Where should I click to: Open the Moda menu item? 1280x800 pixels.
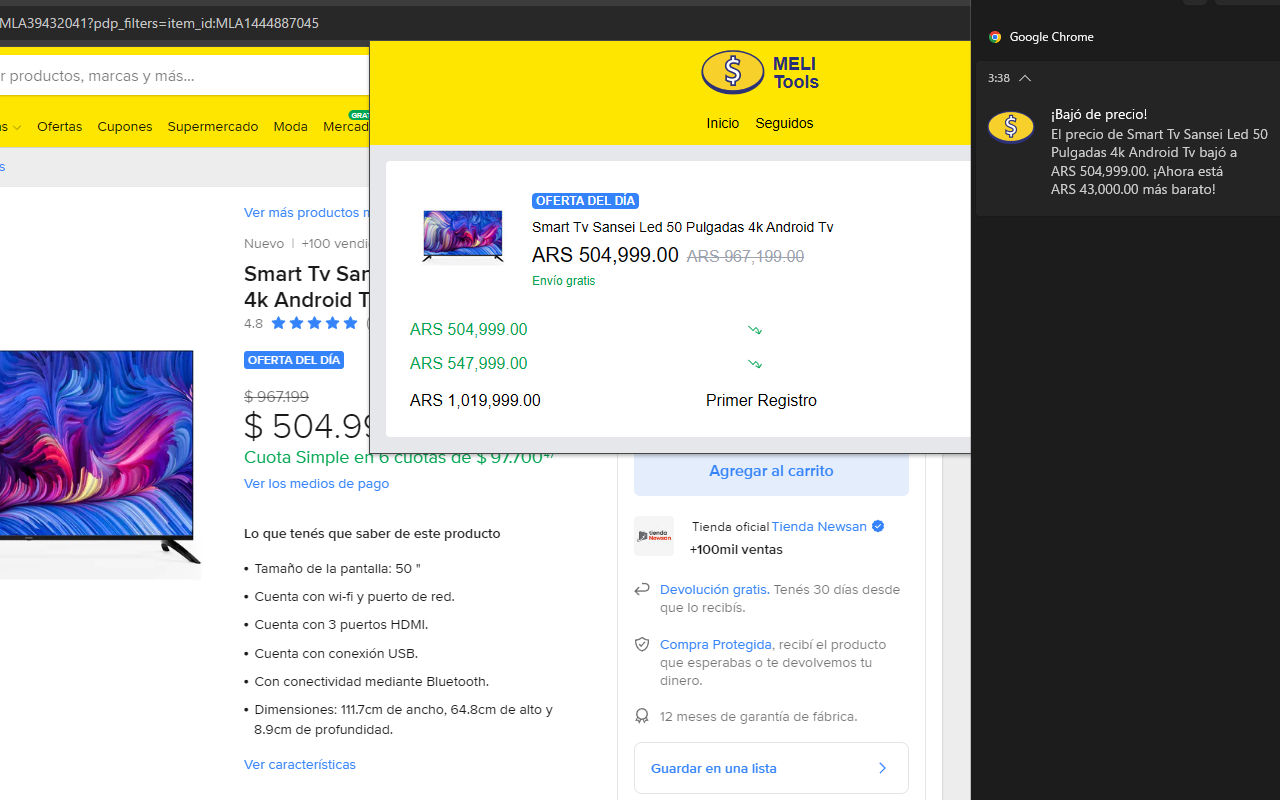[291, 127]
